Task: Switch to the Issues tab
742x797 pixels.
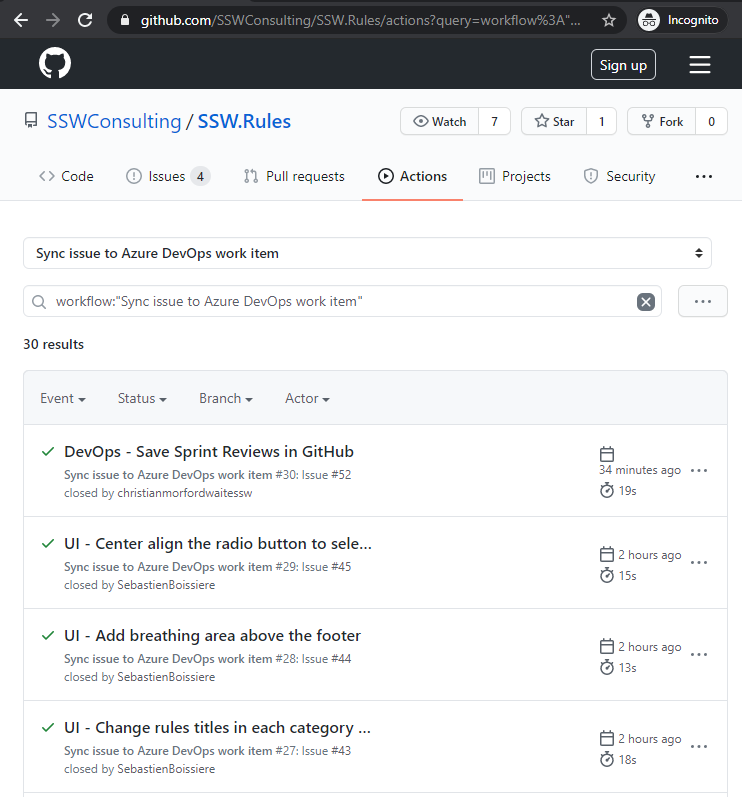Action: pyautogui.click(x=167, y=176)
